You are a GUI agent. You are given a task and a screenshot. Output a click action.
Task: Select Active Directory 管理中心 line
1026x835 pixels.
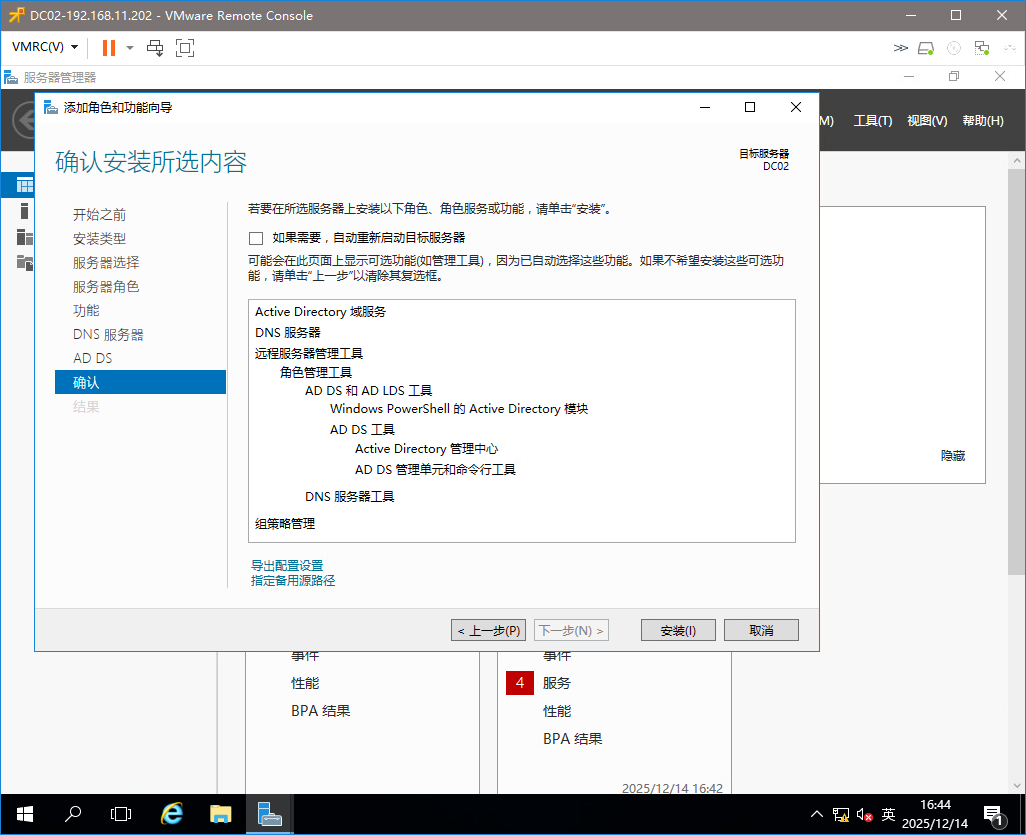pos(427,449)
